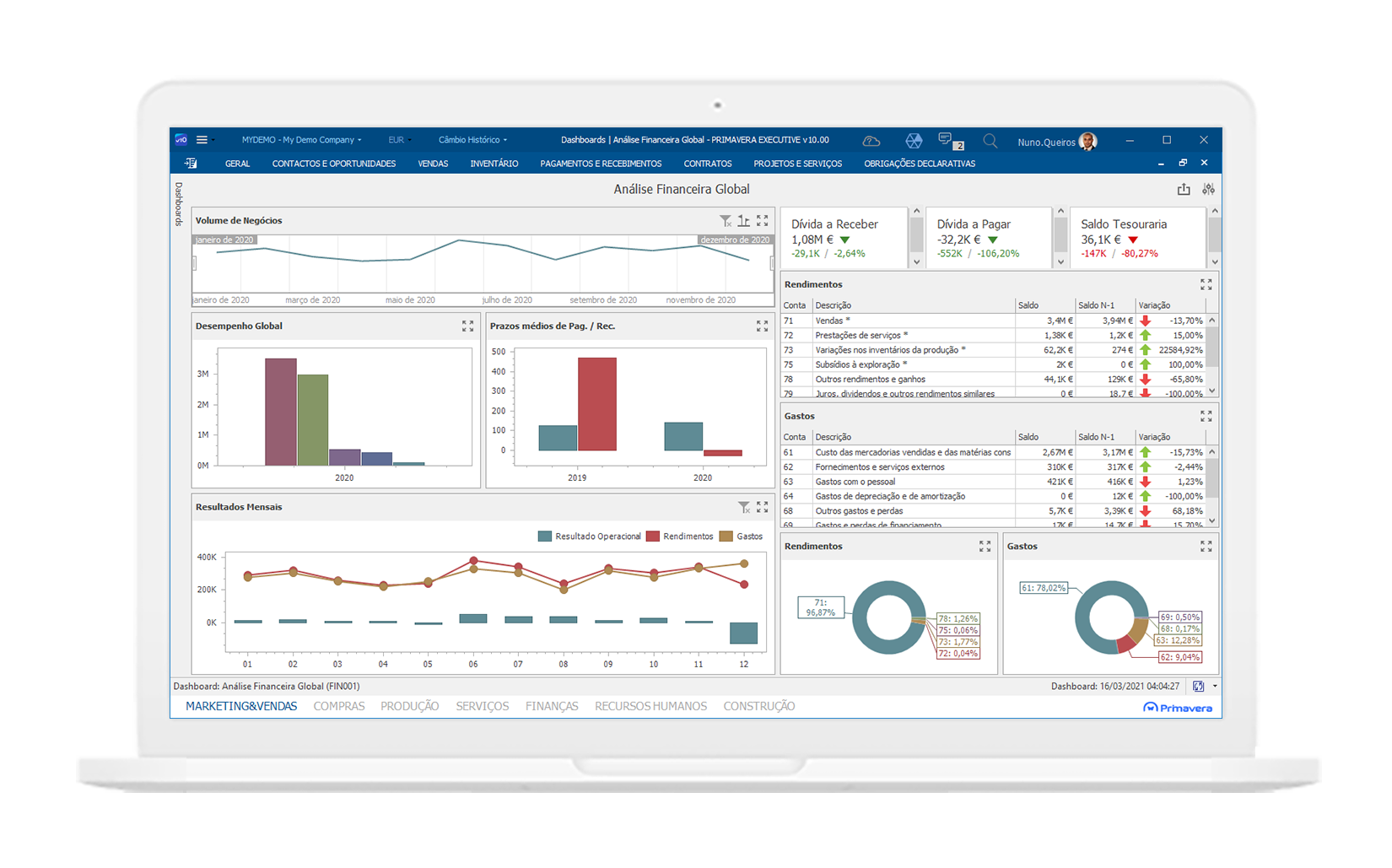Open CONTACTOS E OPORTUNIDADES menu
This screenshot has height=868, width=1392.
pos(334,164)
